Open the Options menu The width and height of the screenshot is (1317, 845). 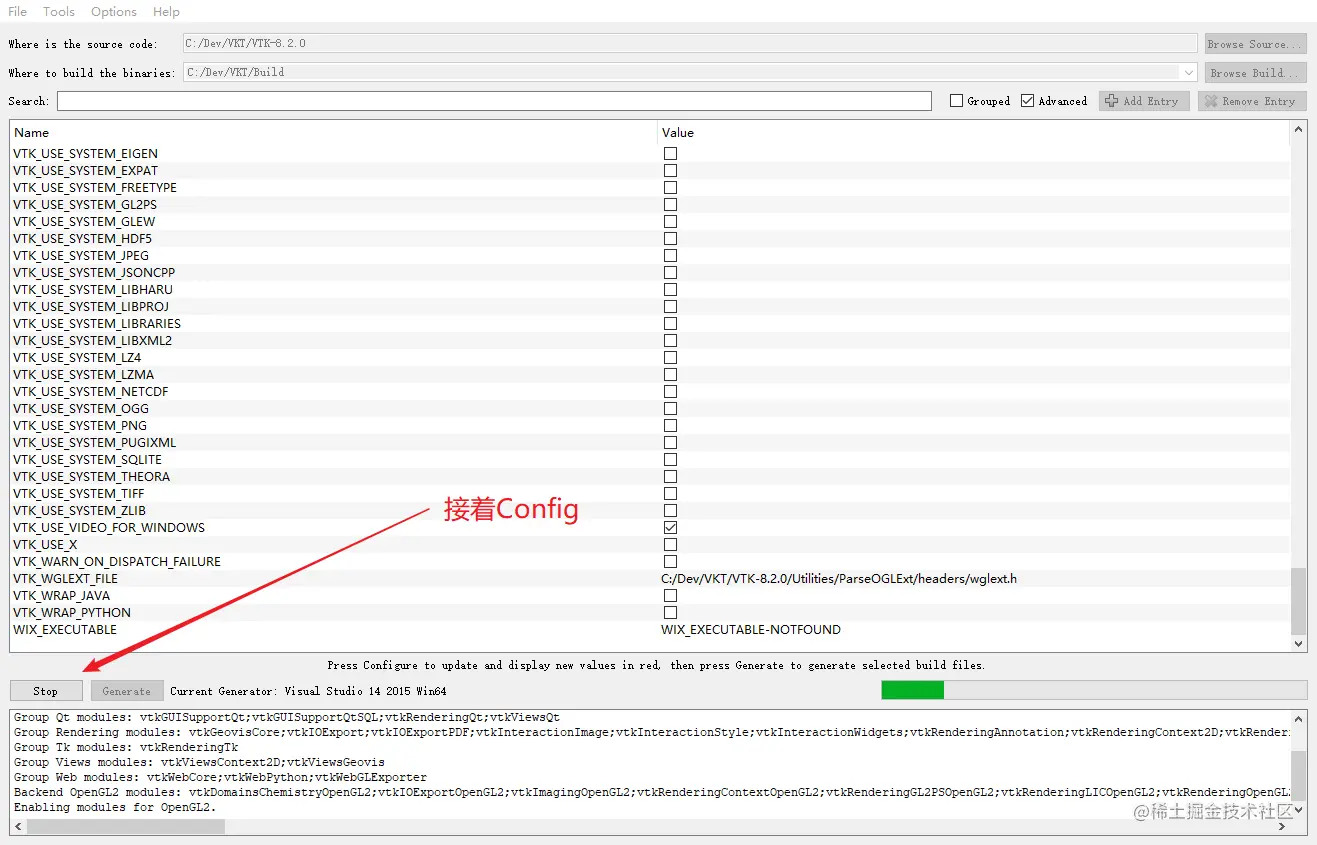[114, 11]
